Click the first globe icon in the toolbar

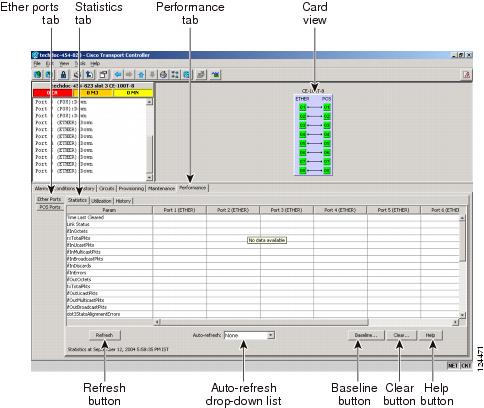(38, 75)
